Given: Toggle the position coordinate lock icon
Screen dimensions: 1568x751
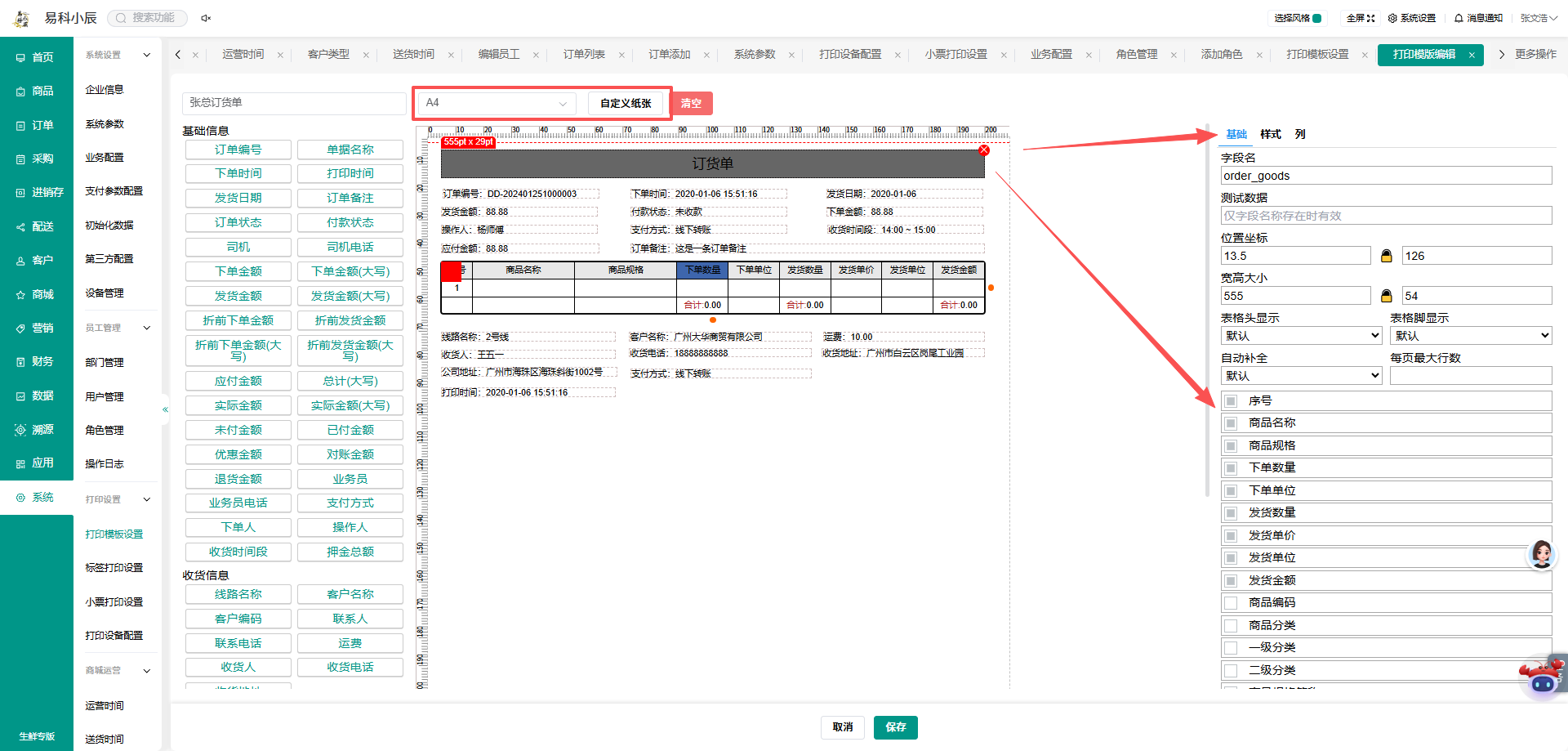Looking at the screenshot, I should pyautogui.click(x=1386, y=256).
